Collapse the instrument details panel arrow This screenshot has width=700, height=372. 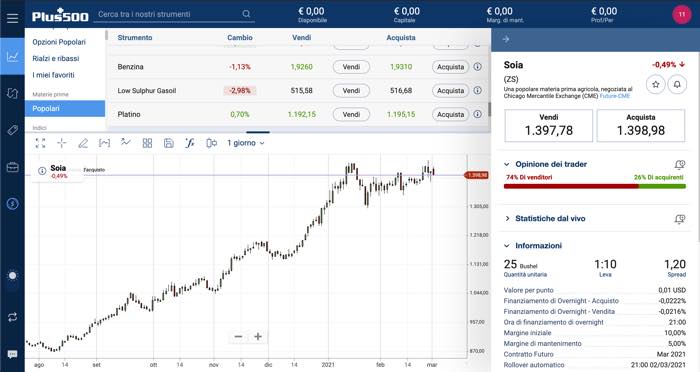(505, 39)
